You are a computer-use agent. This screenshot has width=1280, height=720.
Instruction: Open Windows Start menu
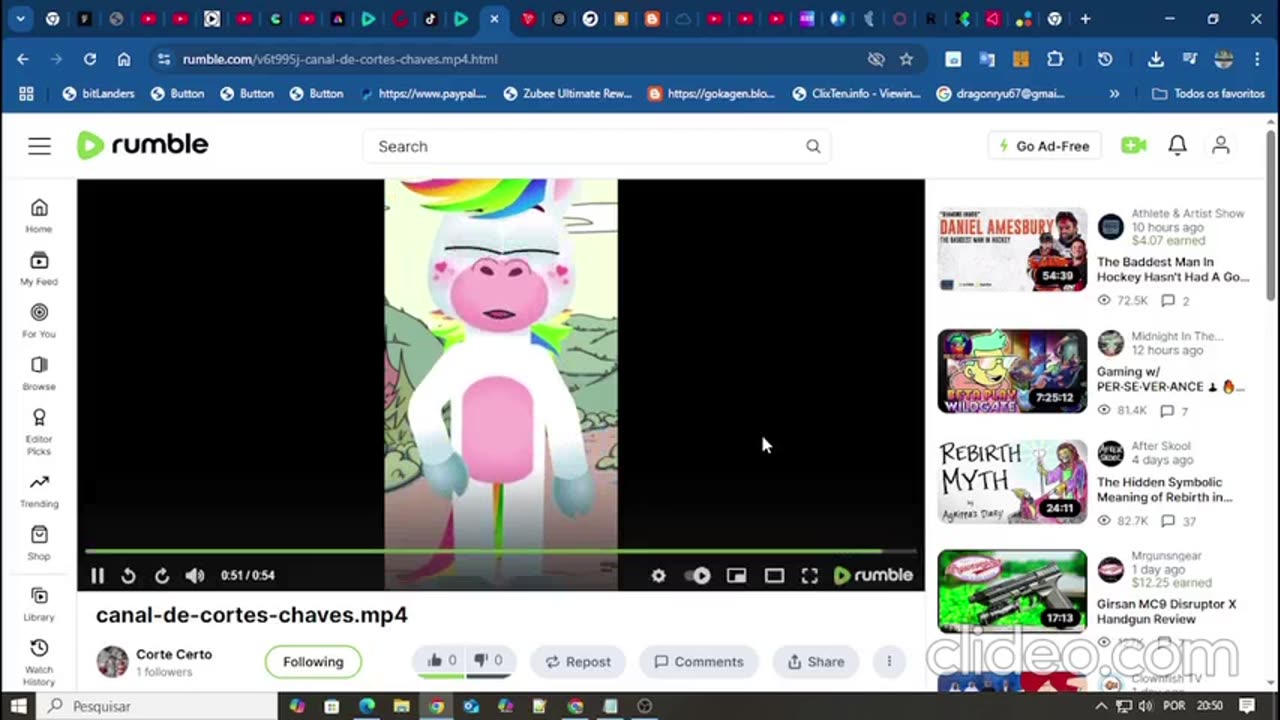(x=19, y=706)
